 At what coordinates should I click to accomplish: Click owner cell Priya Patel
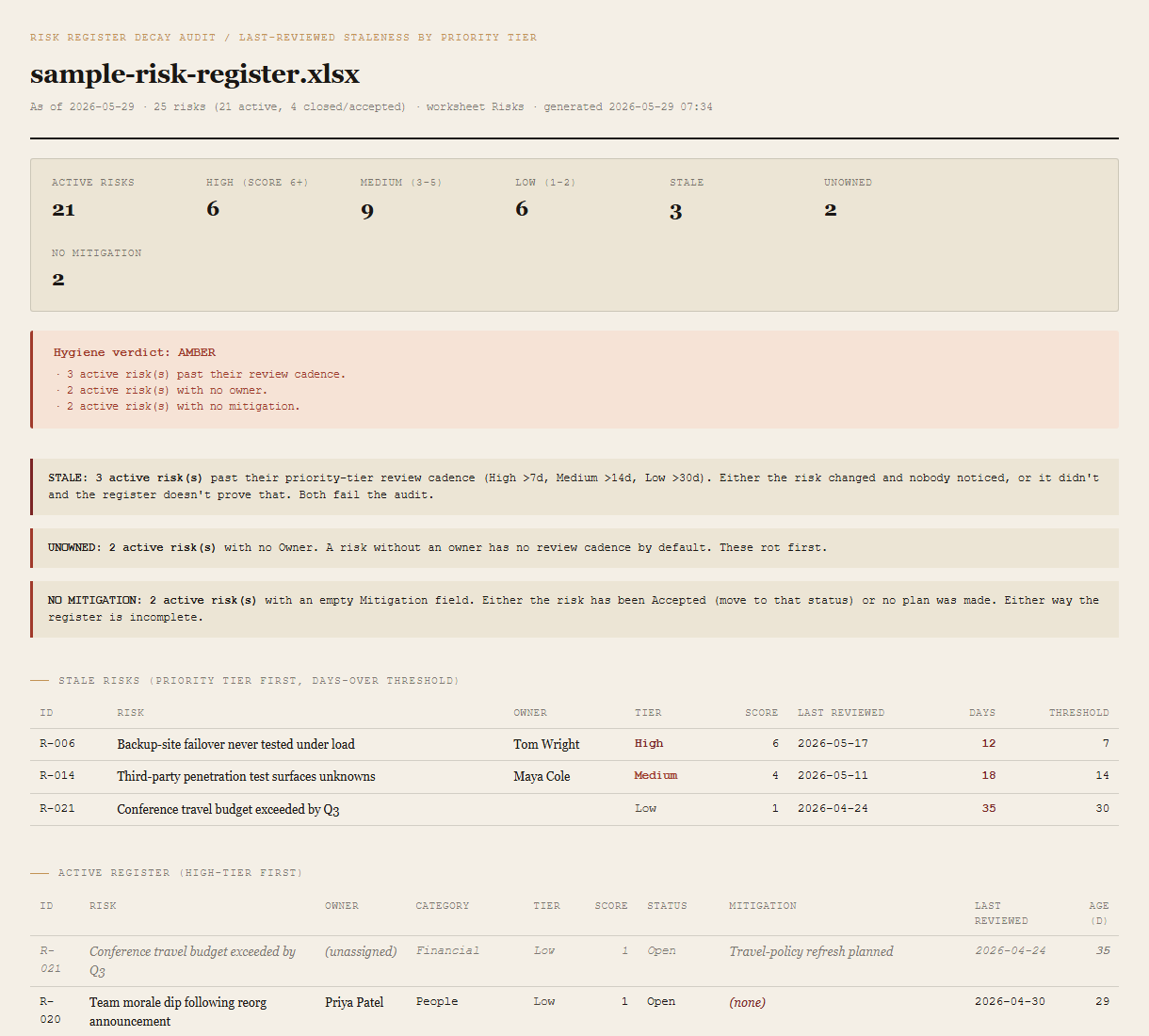(354, 1002)
